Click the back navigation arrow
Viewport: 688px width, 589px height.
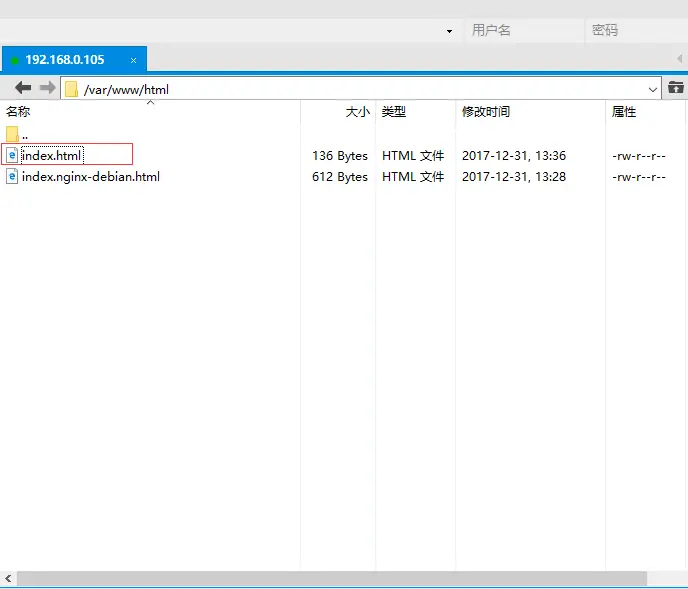(x=23, y=88)
